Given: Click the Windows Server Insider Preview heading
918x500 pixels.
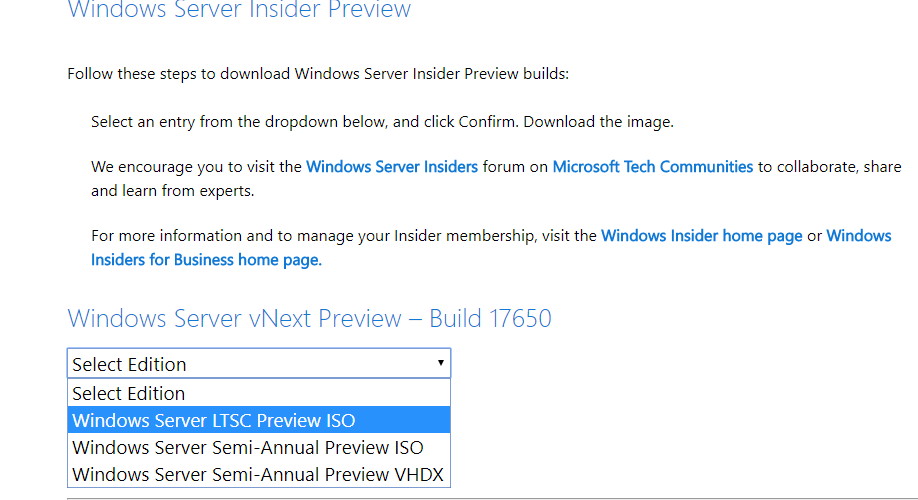Looking at the screenshot, I should click(x=239, y=9).
